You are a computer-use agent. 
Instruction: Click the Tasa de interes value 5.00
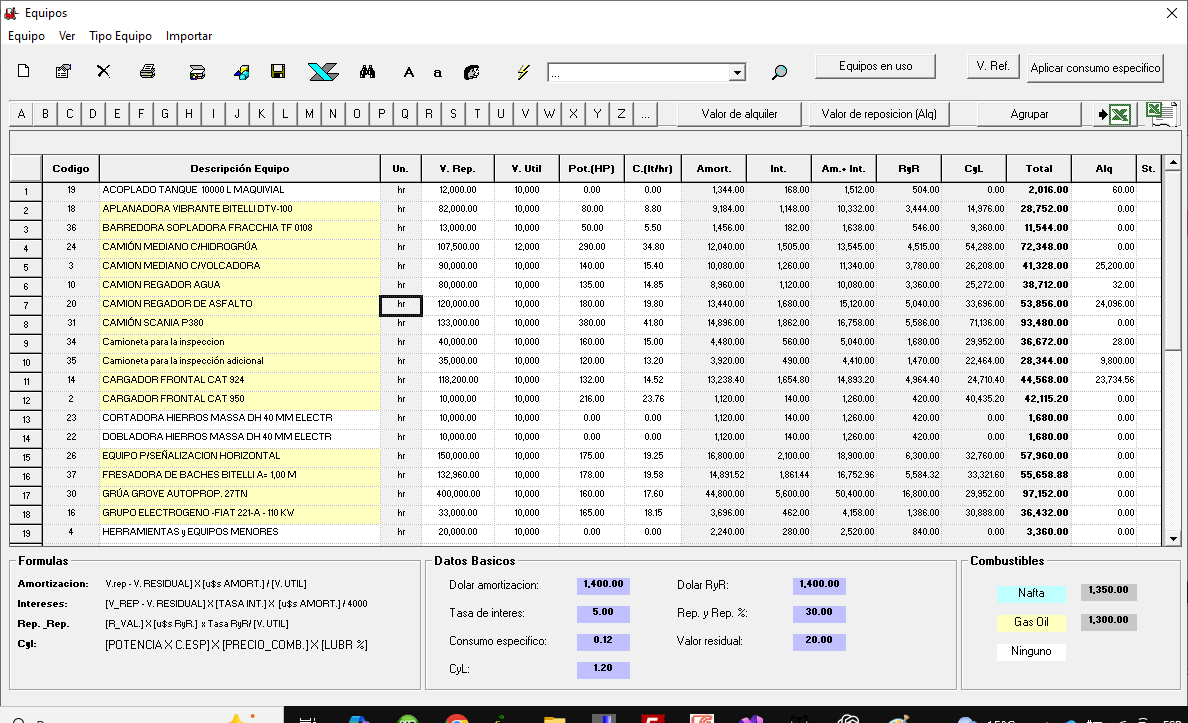tap(603, 612)
